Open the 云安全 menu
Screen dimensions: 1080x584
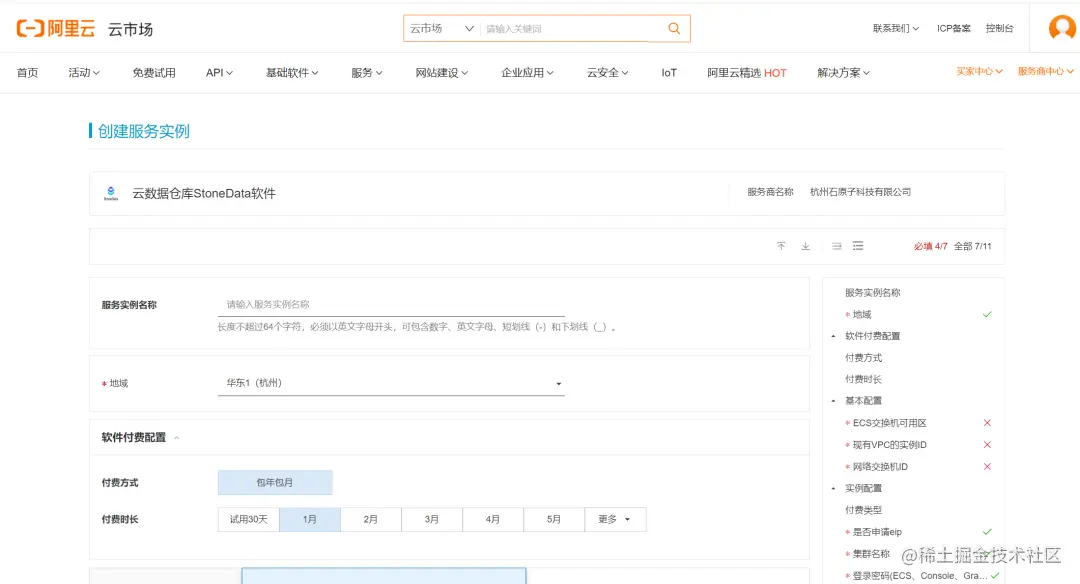608,72
